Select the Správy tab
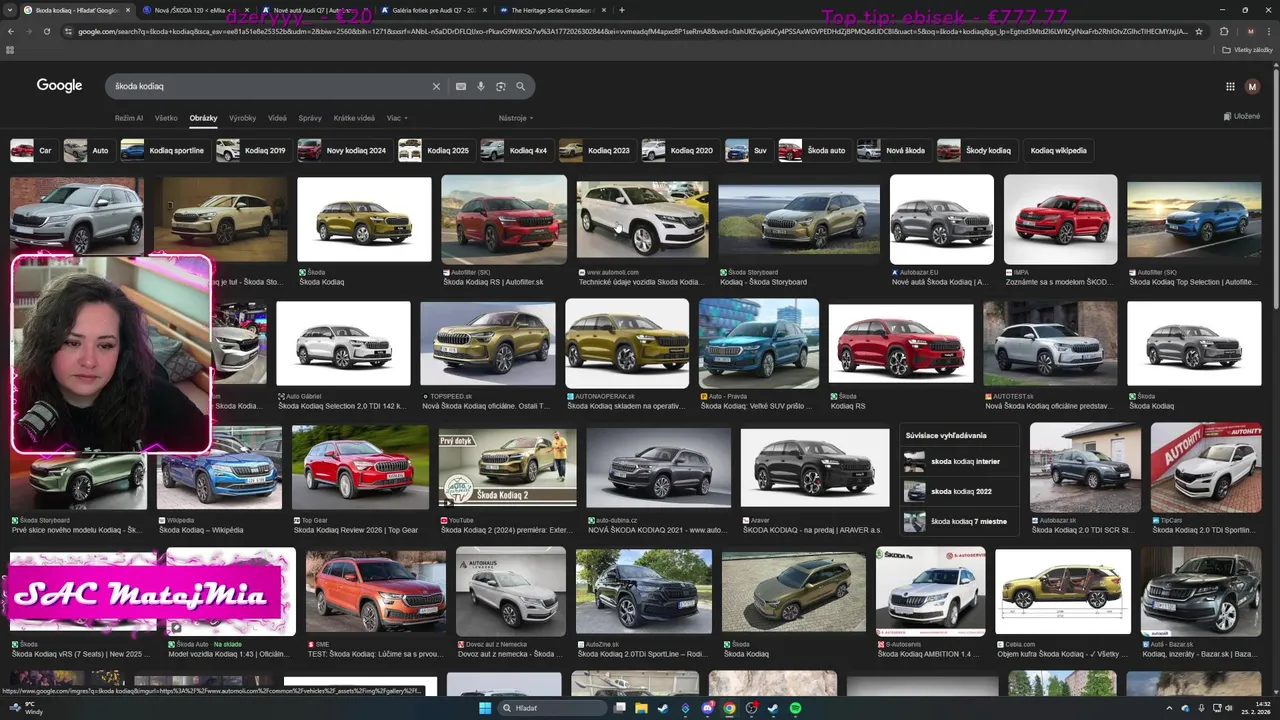This screenshot has height=720, width=1280. [310, 118]
